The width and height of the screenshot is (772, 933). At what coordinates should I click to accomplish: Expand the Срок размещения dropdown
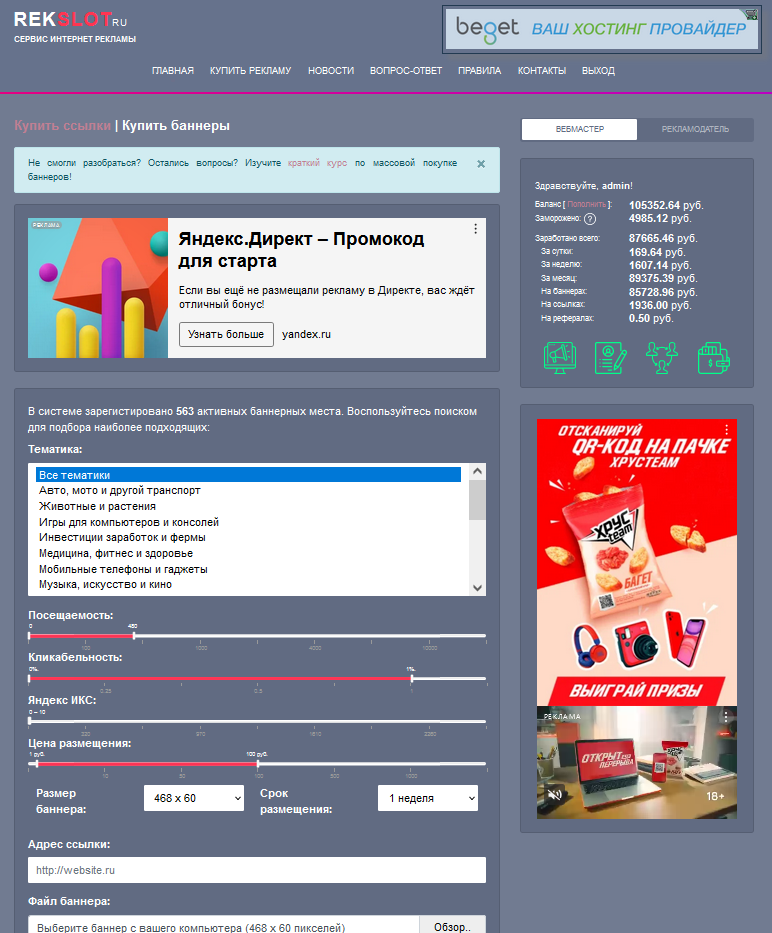[427, 797]
